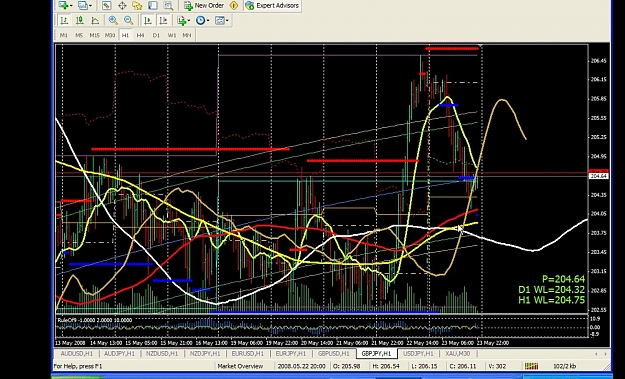Switch chart to line chart view

tap(95, 20)
